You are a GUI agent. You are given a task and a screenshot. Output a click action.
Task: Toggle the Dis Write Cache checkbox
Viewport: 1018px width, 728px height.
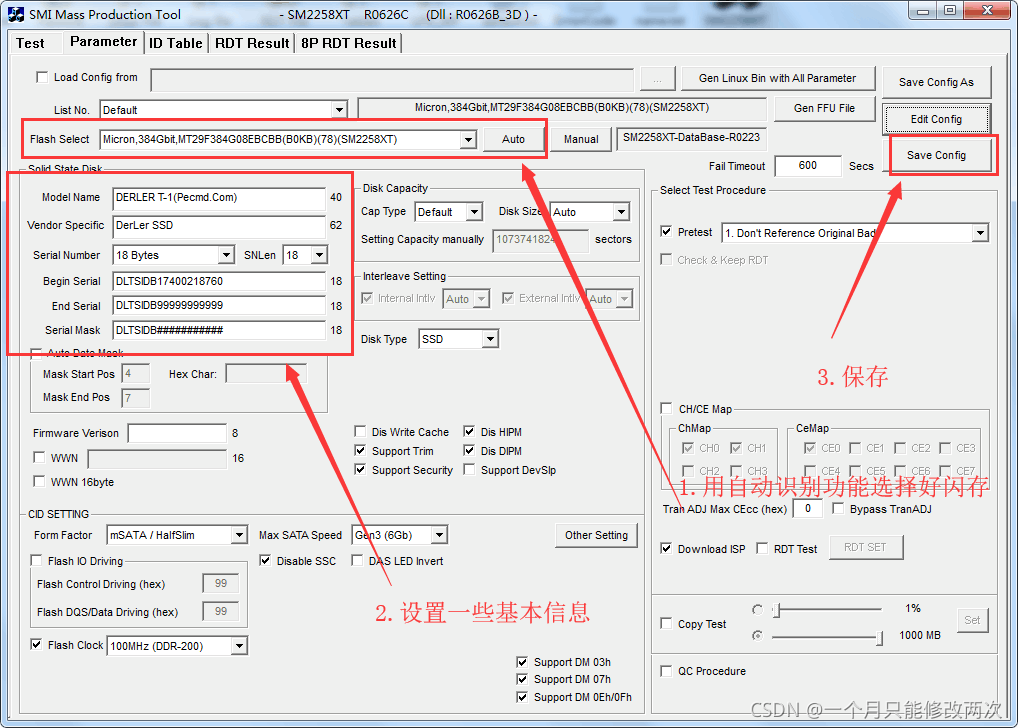(360, 432)
